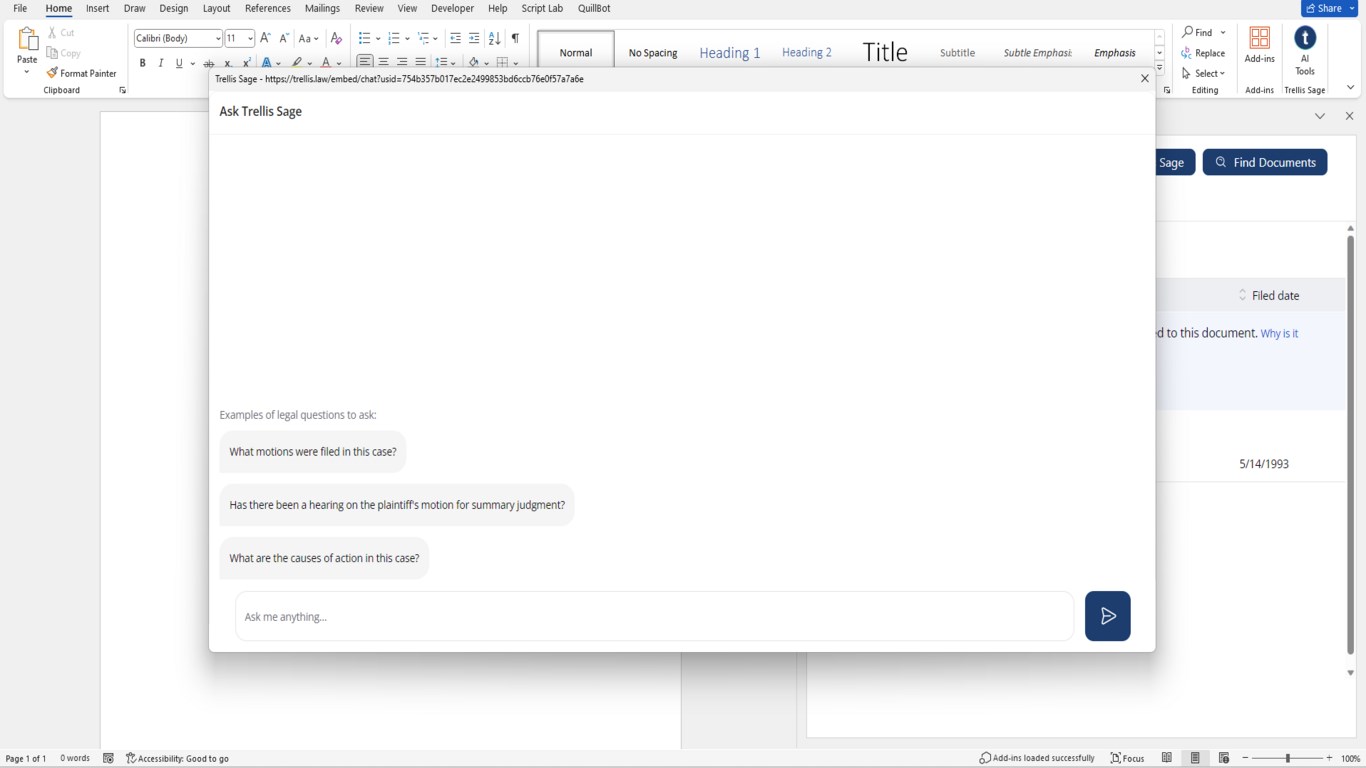Open Clipboard pane dialog launcher
The height and width of the screenshot is (768, 1366).
[x=123, y=90]
